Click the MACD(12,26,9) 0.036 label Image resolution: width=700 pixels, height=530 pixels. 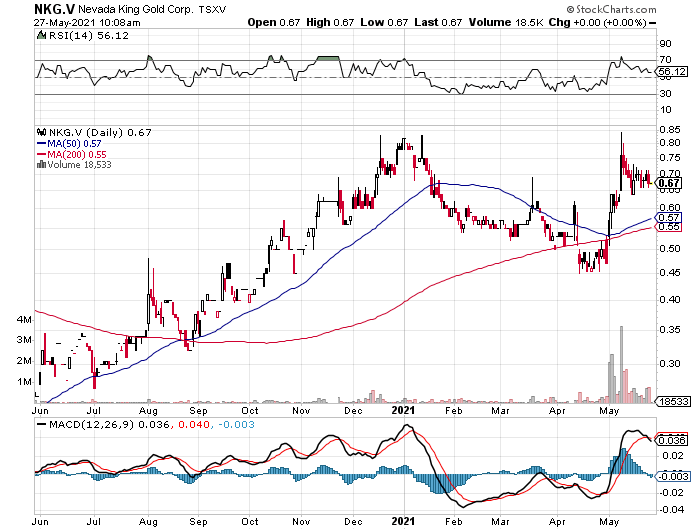(109, 424)
